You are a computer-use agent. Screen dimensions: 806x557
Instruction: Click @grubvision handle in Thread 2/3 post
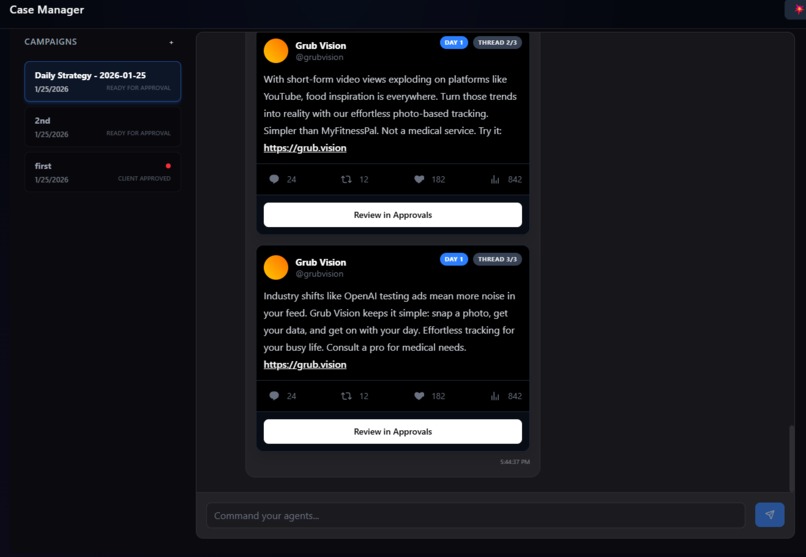(x=319, y=57)
